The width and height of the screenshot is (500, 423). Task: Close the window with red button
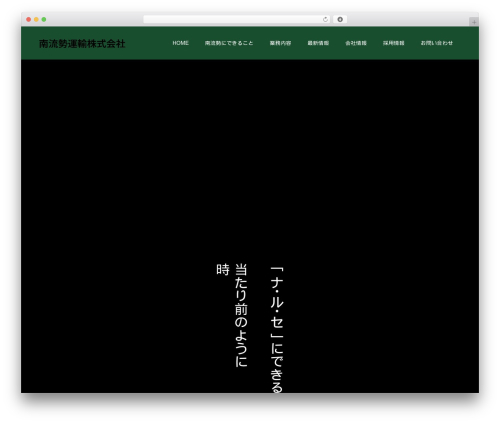click(x=29, y=20)
